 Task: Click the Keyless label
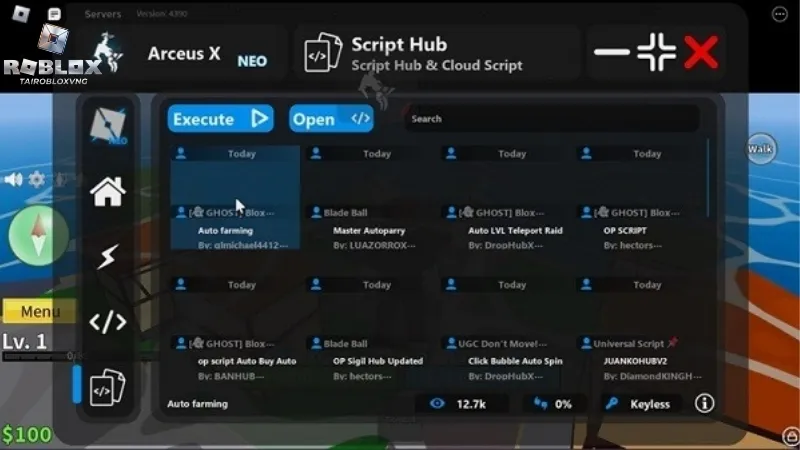(x=650, y=404)
